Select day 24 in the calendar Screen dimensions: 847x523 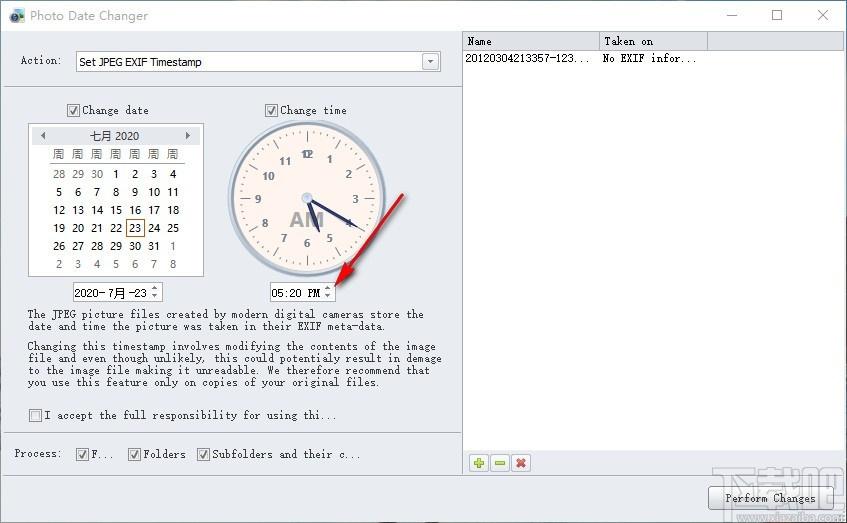154,228
